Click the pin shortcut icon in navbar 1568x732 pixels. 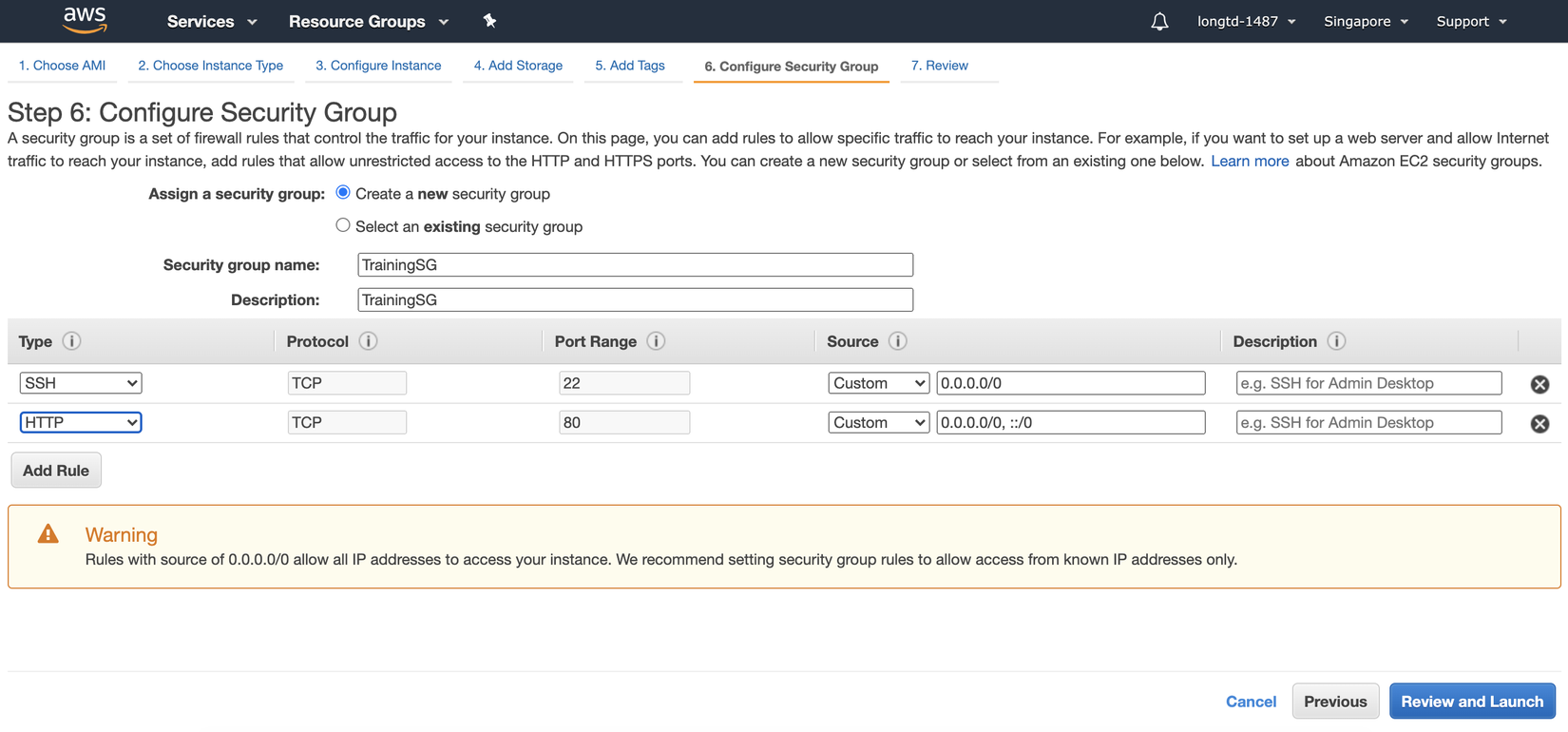489,21
